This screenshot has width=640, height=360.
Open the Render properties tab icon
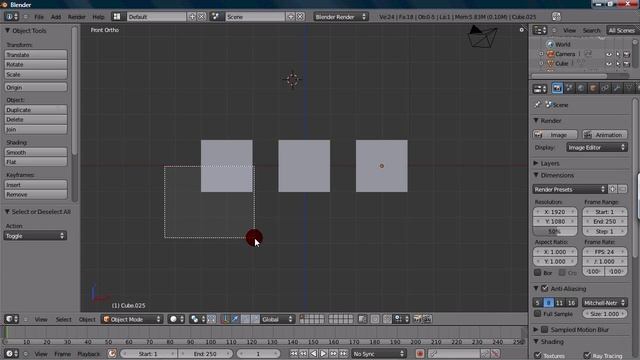(x=557, y=88)
